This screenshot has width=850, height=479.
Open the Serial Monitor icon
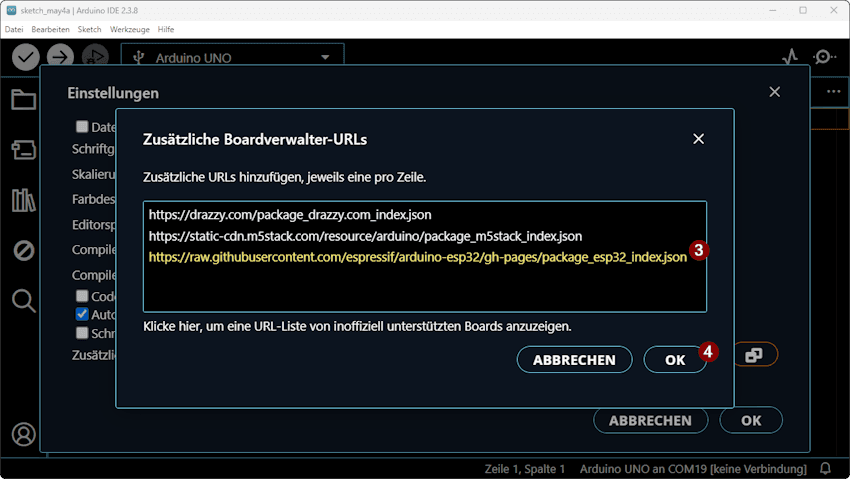(x=824, y=56)
